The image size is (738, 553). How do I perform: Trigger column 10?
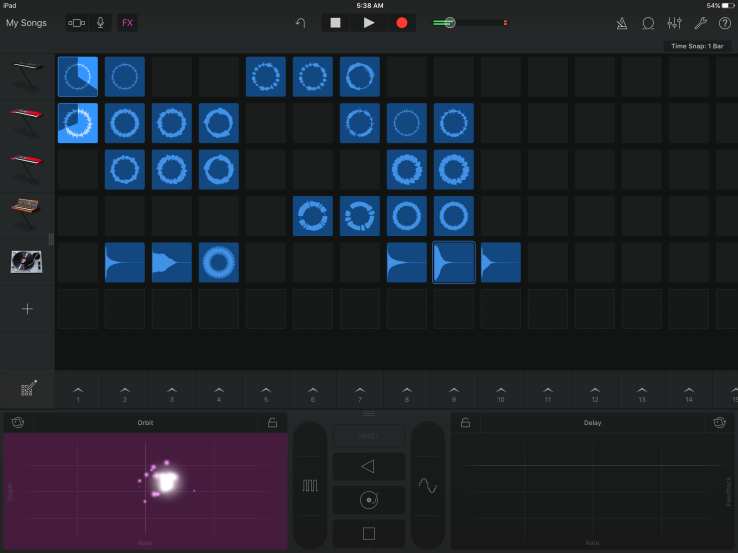pos(501,394)
